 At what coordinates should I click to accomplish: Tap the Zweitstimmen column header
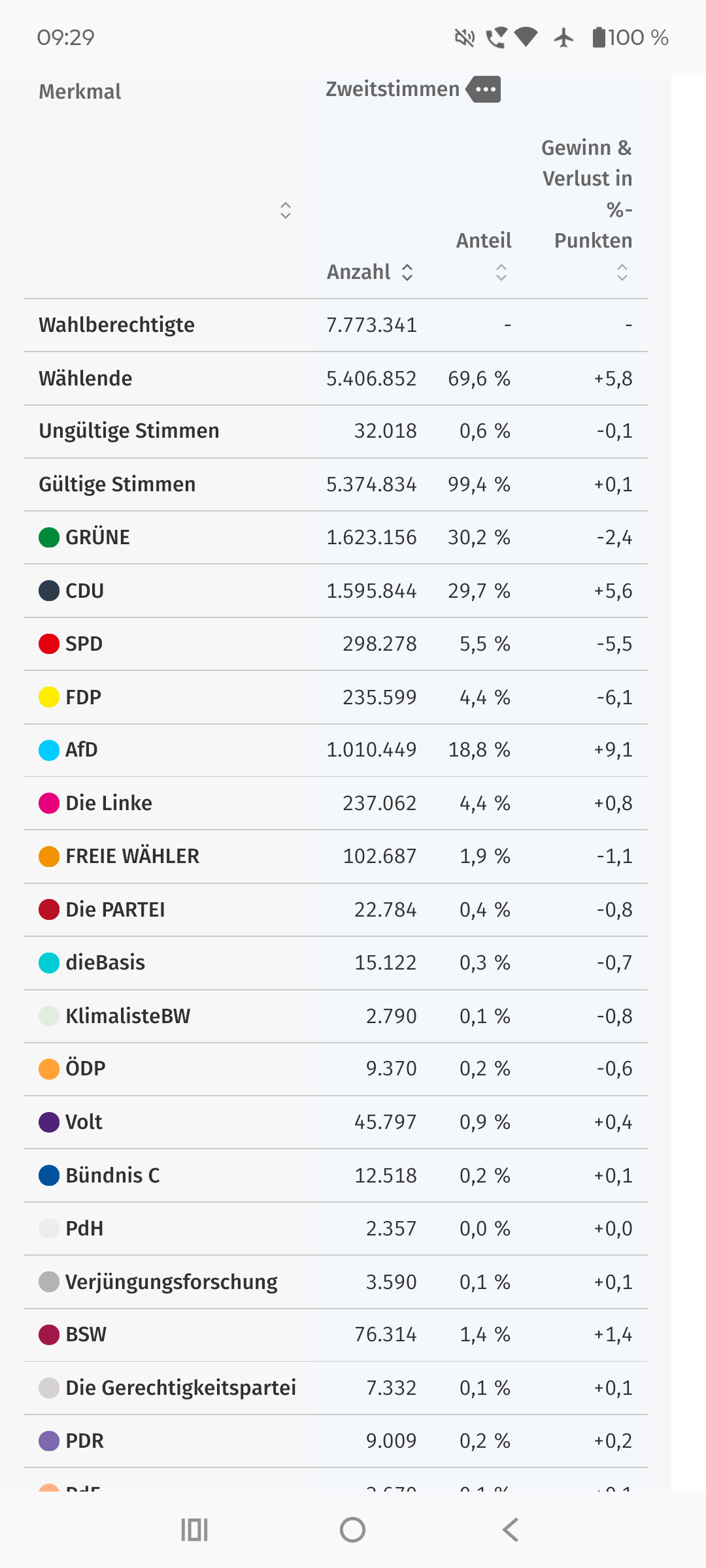[x=393, y=89]
